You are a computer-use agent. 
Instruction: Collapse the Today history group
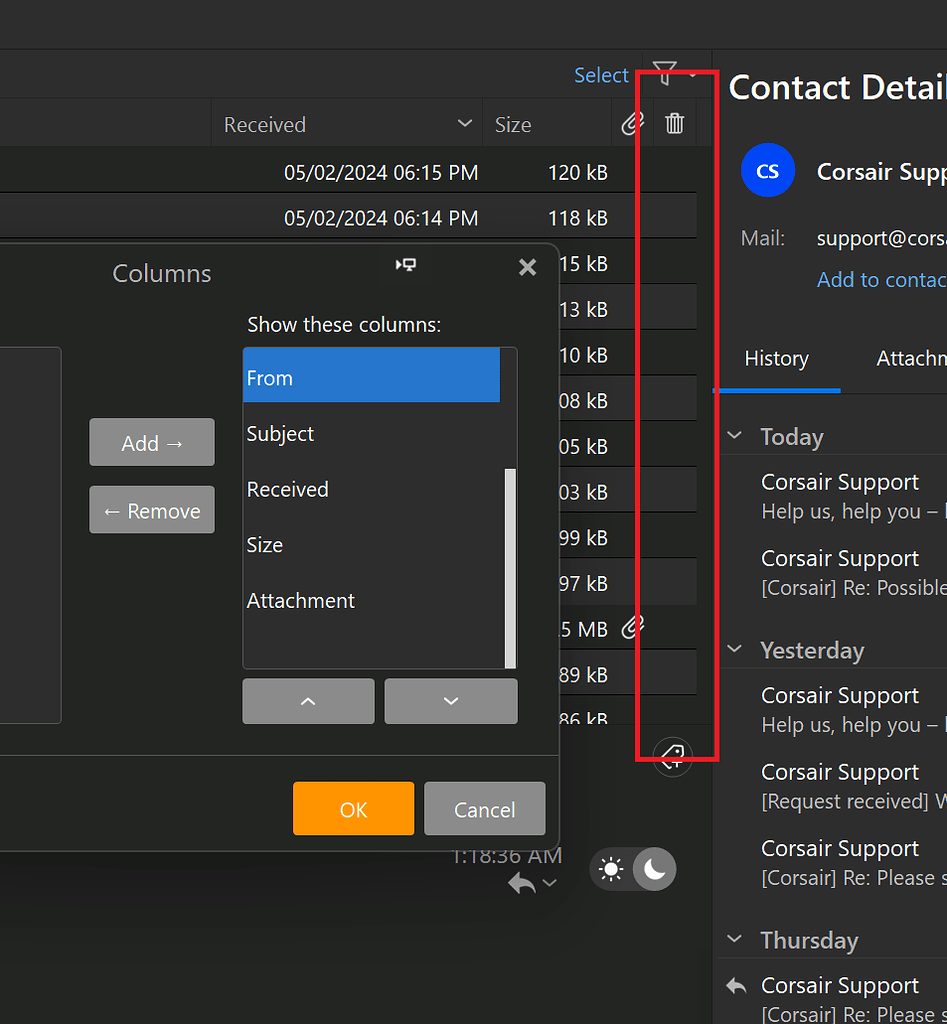(735, 437)
